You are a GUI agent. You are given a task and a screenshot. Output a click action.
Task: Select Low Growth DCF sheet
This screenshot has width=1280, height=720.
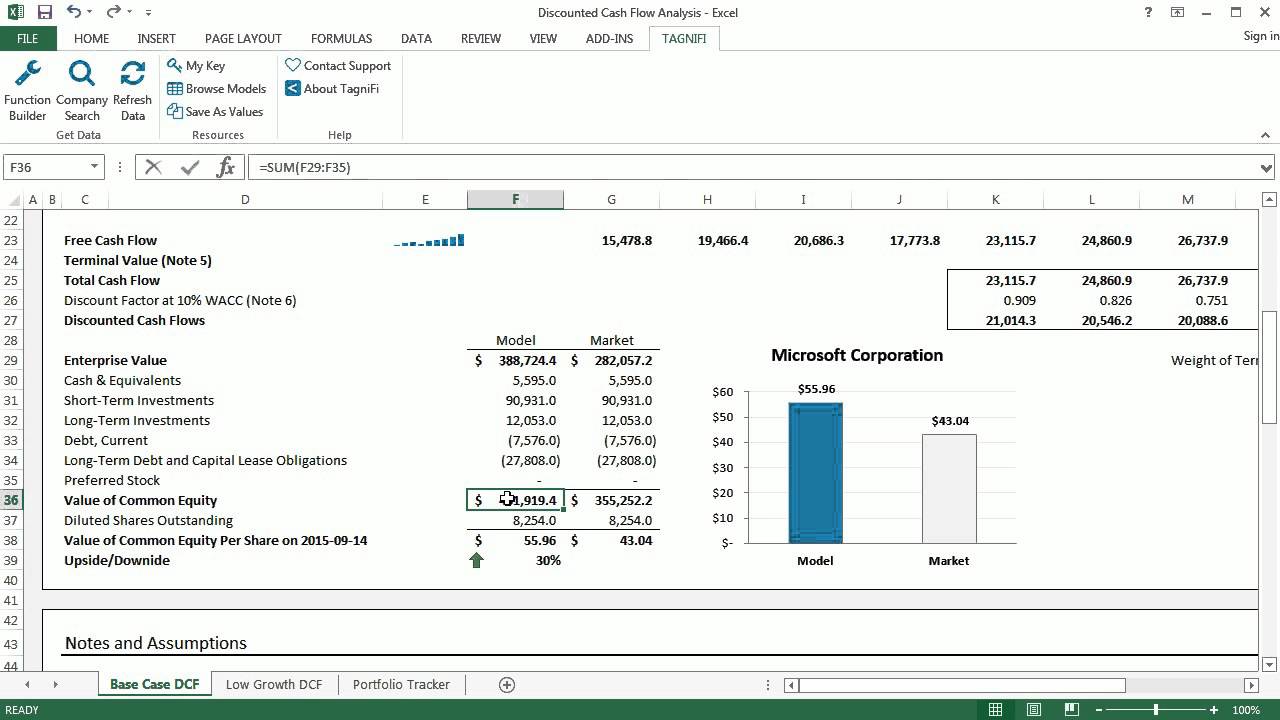[x=274, y=684]
